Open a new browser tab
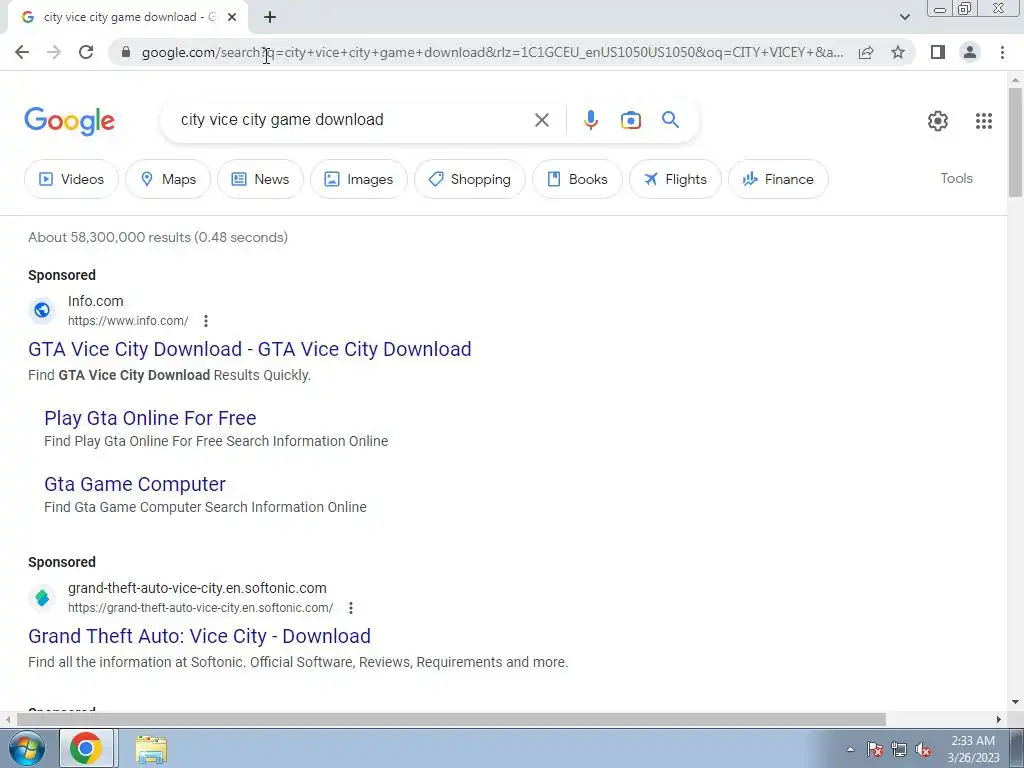Viewport: 1024px width, 768px height. click(x=270, y=17)
